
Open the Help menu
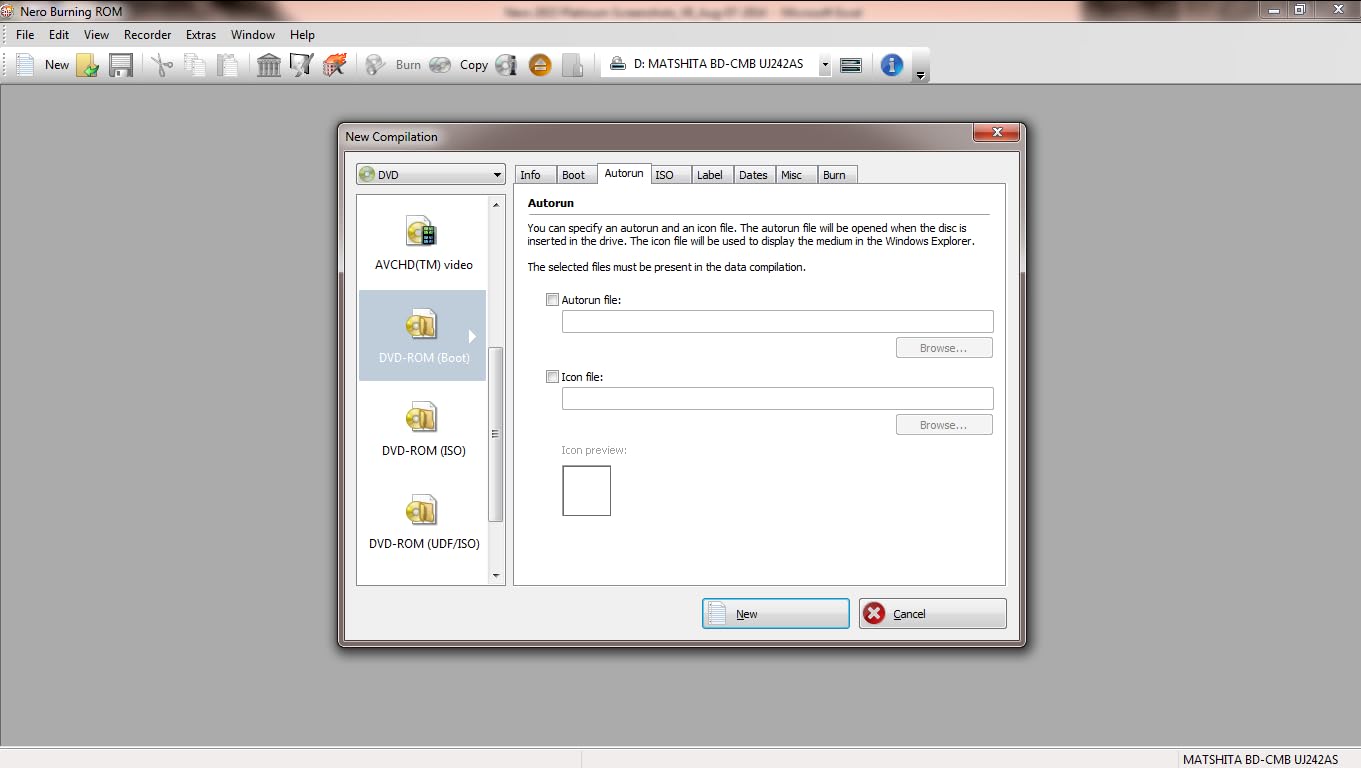pyautogui.click(x=302, y=35)
